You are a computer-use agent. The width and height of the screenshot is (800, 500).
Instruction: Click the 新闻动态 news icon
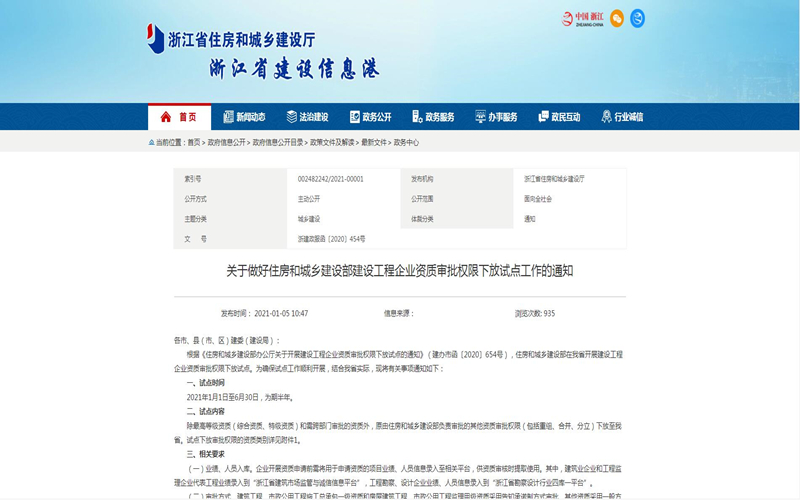[228, 117]
